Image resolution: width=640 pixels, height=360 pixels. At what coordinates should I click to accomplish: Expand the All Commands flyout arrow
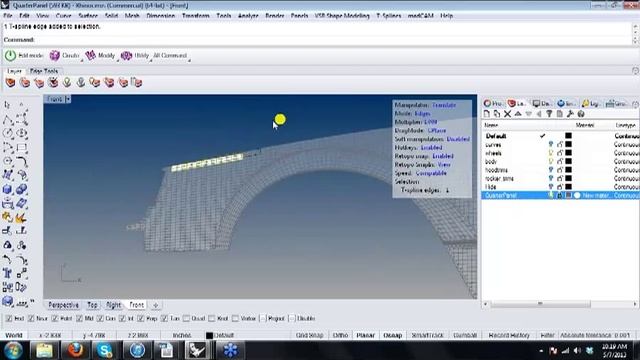(189, 60)
